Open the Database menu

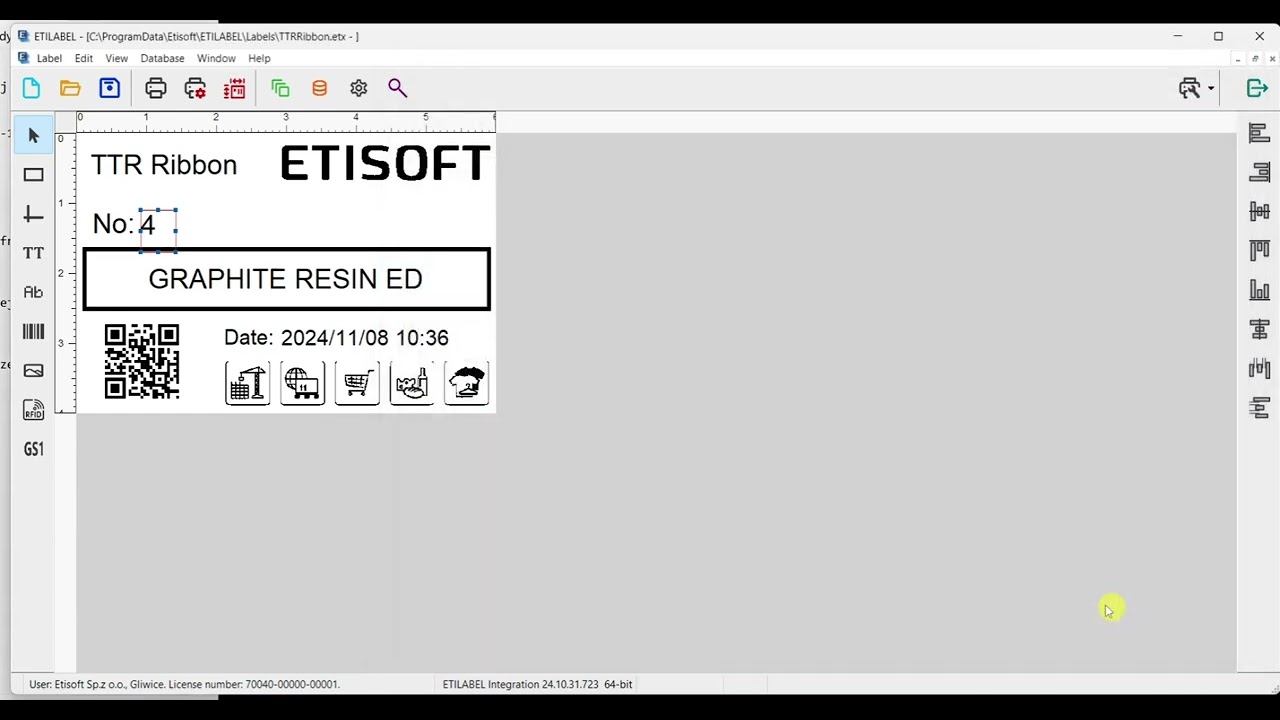(x=162, y=58)
